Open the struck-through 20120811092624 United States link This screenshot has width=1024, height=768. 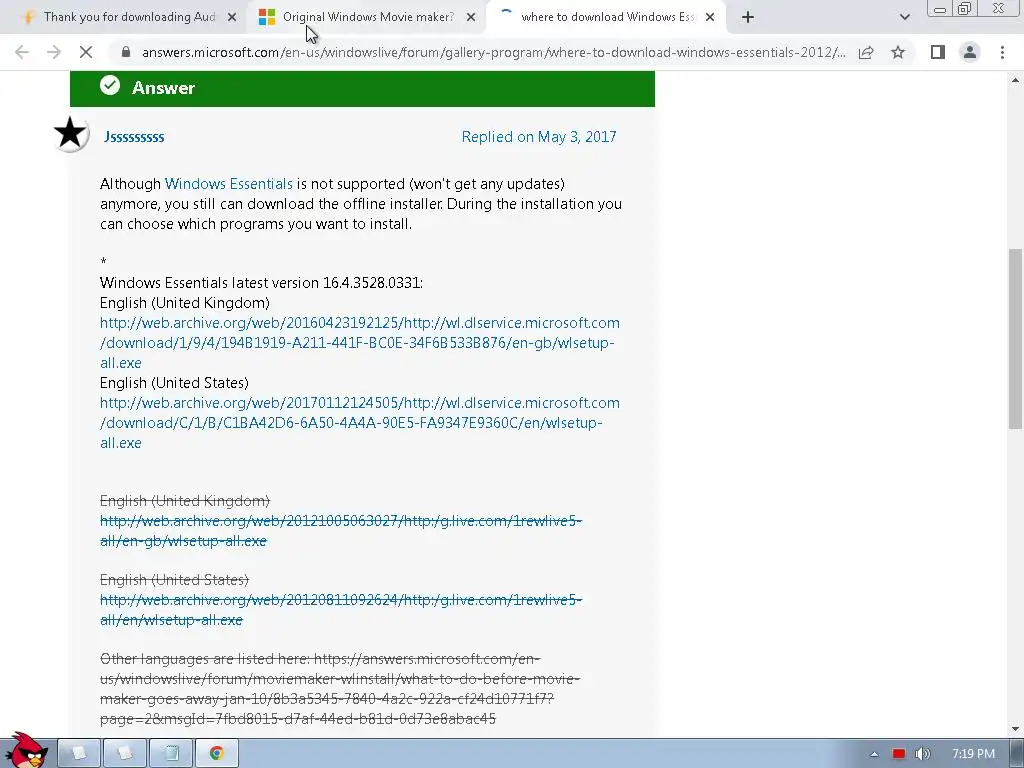pyautogui.click(x=341, y=610)
